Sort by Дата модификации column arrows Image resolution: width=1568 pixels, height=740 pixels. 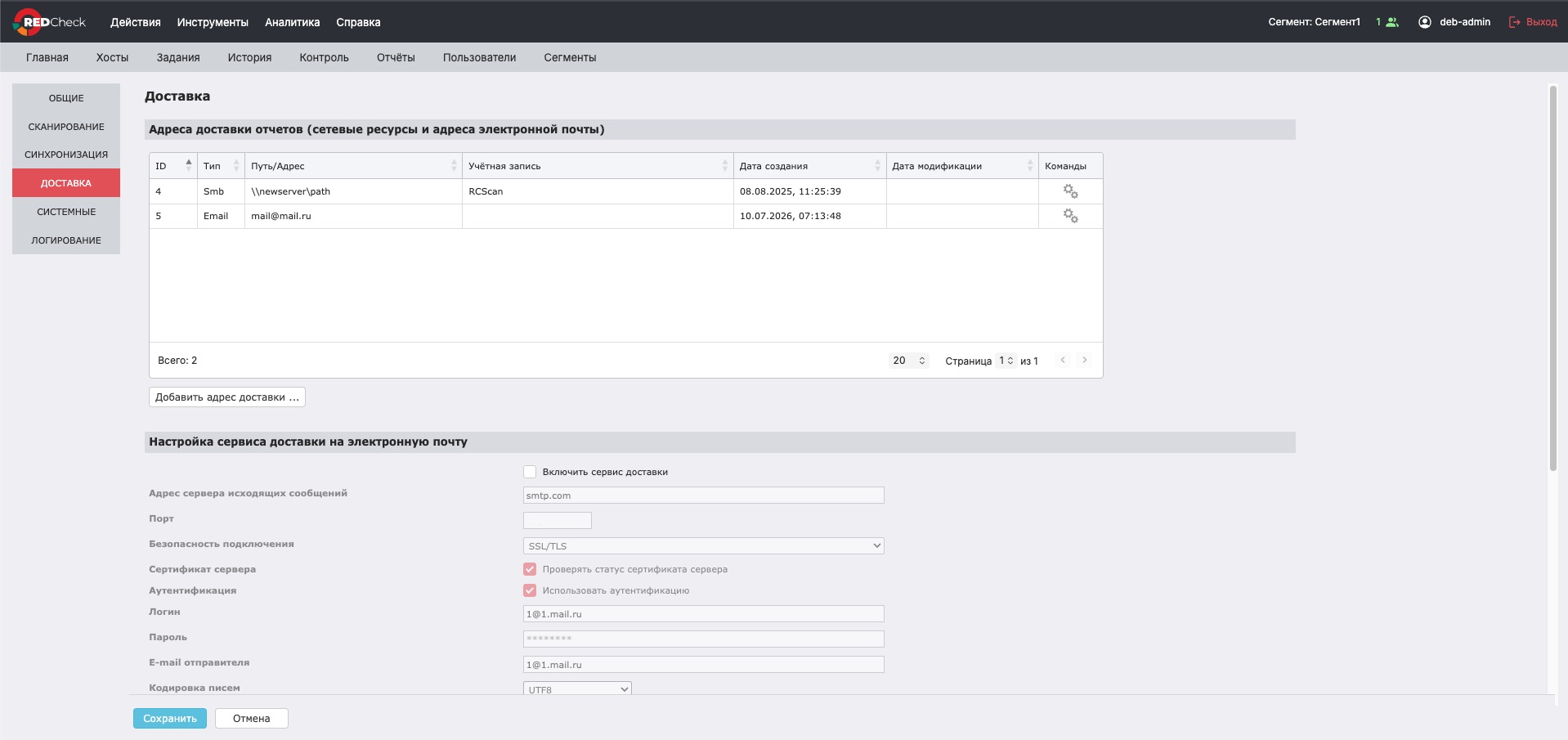coord(1030,165)
